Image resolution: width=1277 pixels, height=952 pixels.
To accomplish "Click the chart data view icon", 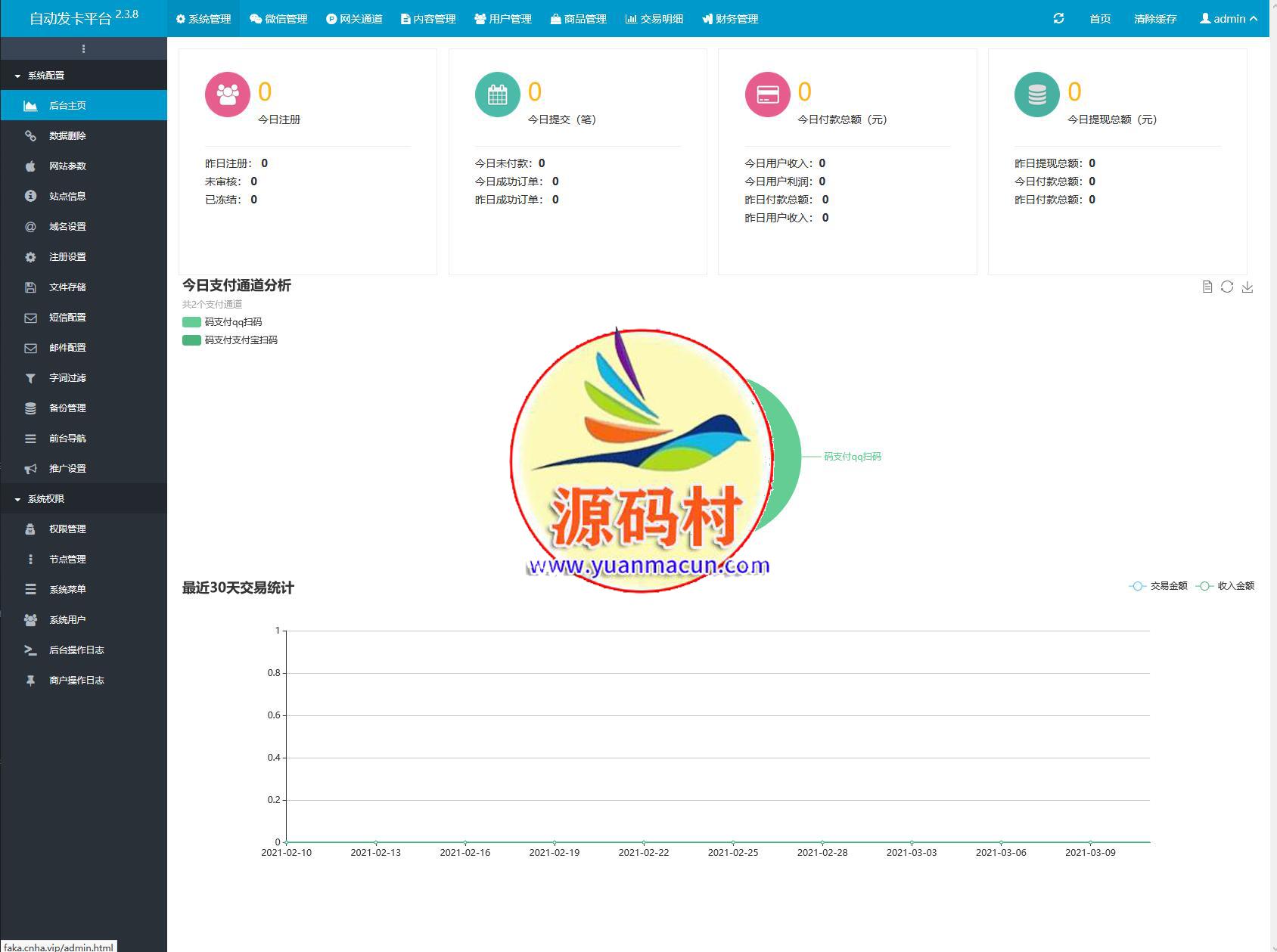I will pyautogui.click(x=1207, y=287).
